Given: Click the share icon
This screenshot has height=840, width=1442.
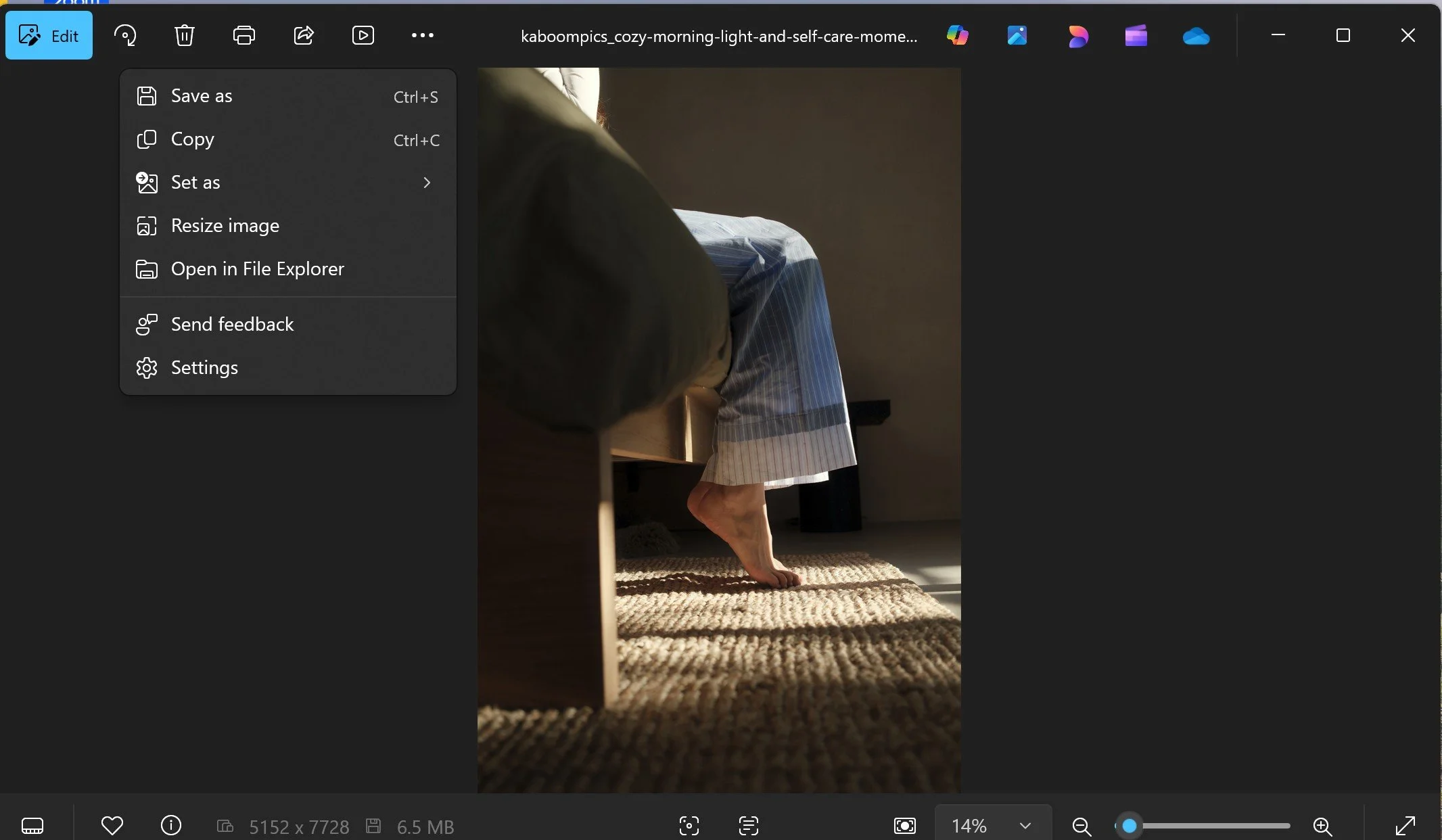Looking at the screenshot, I should [x=304, y=35].
